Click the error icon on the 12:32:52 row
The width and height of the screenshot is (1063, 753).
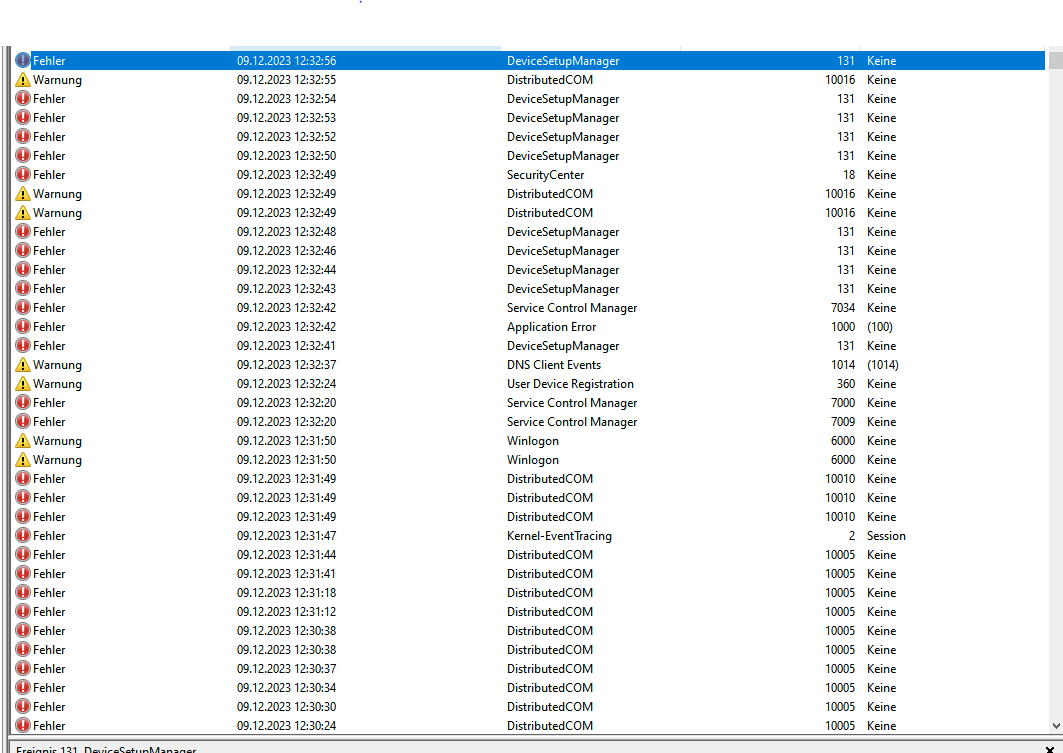pos(22,136)
